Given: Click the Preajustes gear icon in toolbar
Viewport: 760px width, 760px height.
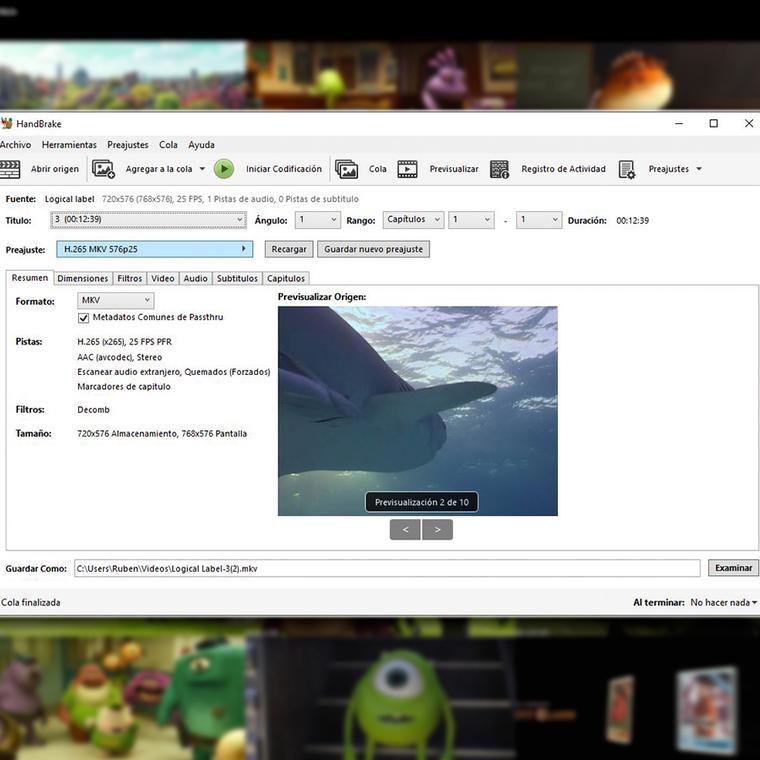Looking at the screenshot, I should coord(627,169).
